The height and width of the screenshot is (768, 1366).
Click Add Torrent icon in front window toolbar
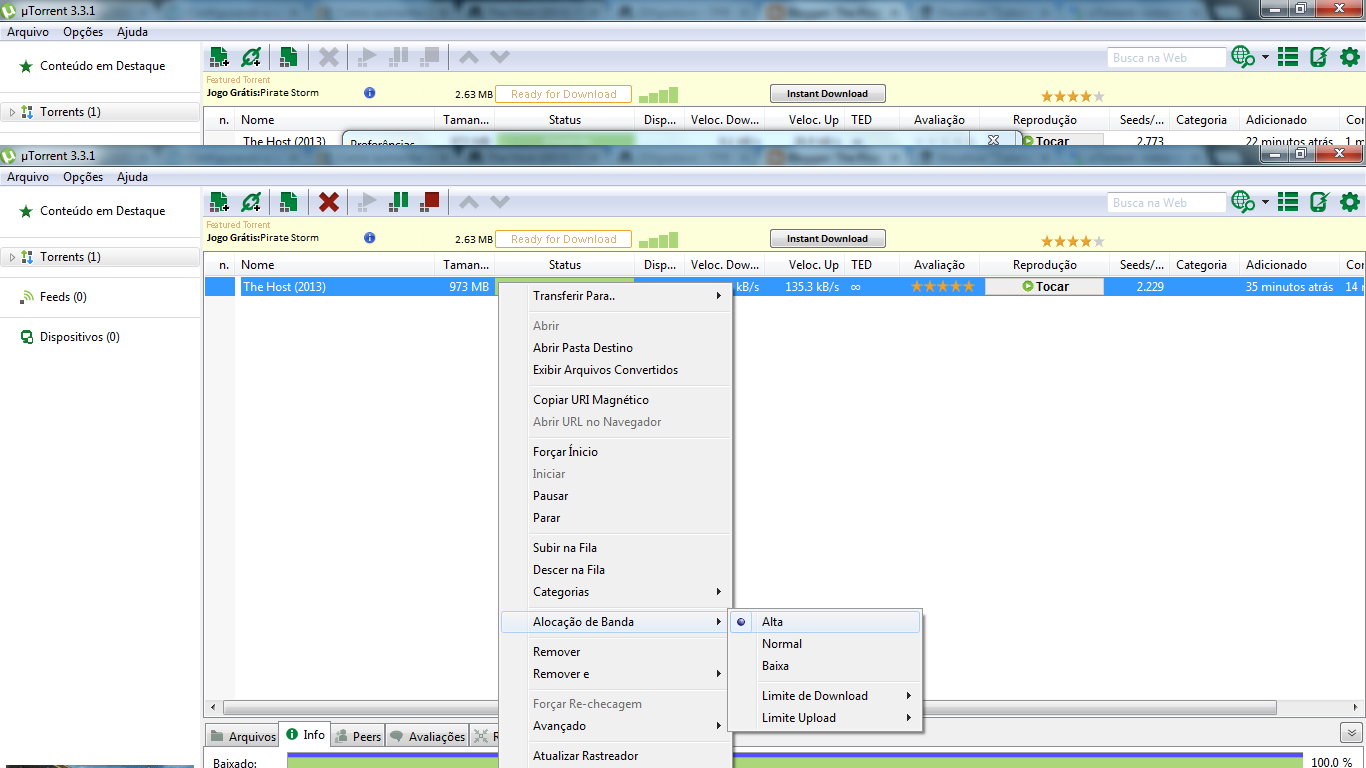(x=219, y=202)
